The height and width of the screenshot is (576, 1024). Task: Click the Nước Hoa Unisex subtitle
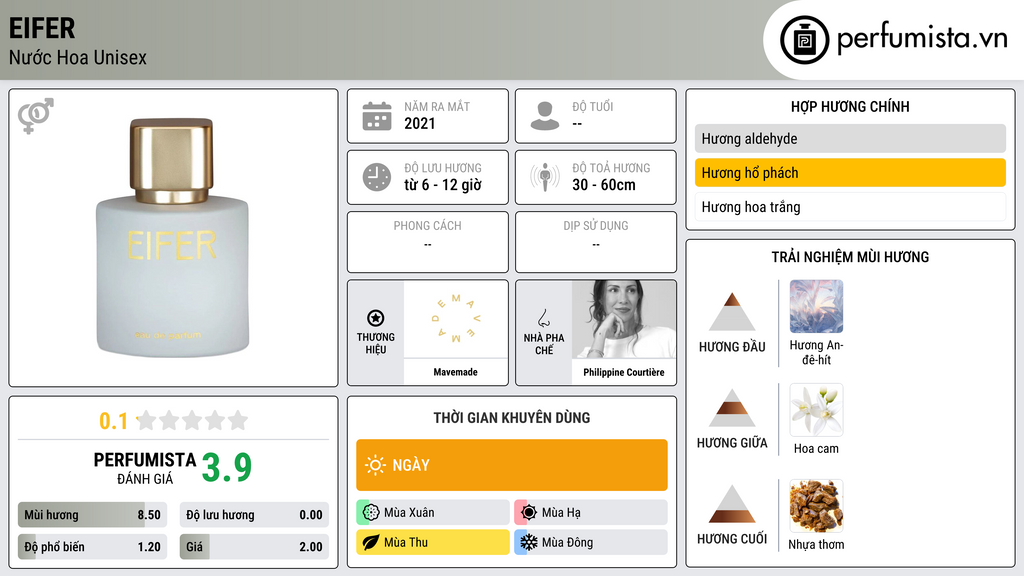tap(78, 57)
